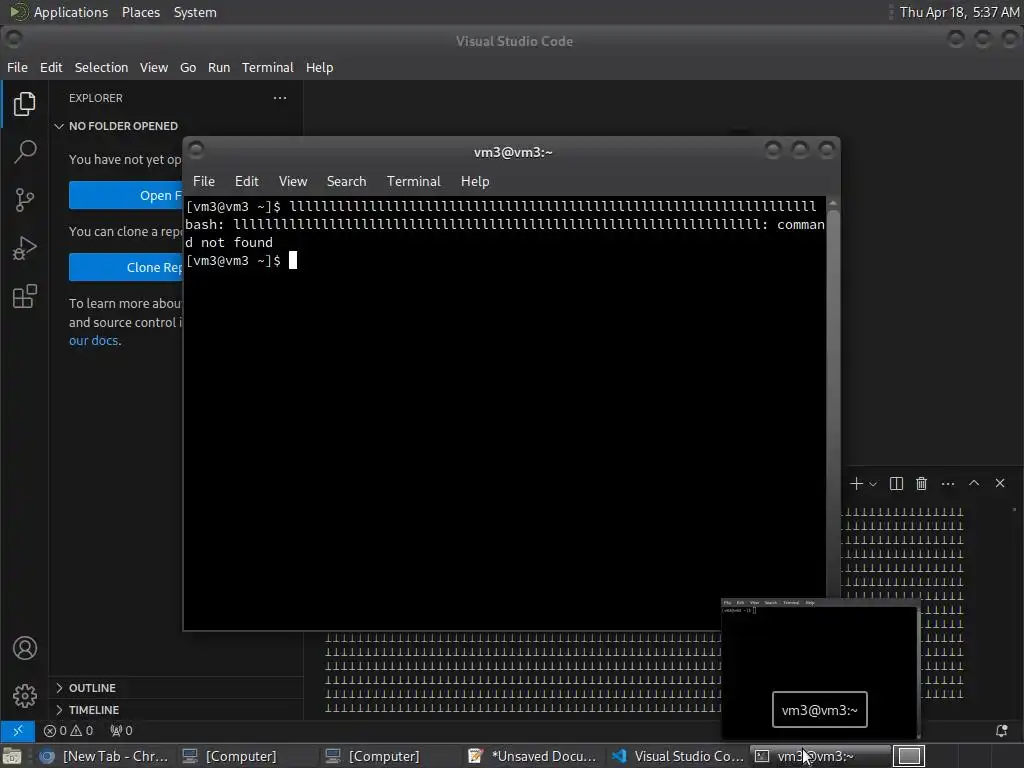Click the ports forwarded indicator showing 0
This screenshot has width=1024, height=768.
[x=121, y=730]
